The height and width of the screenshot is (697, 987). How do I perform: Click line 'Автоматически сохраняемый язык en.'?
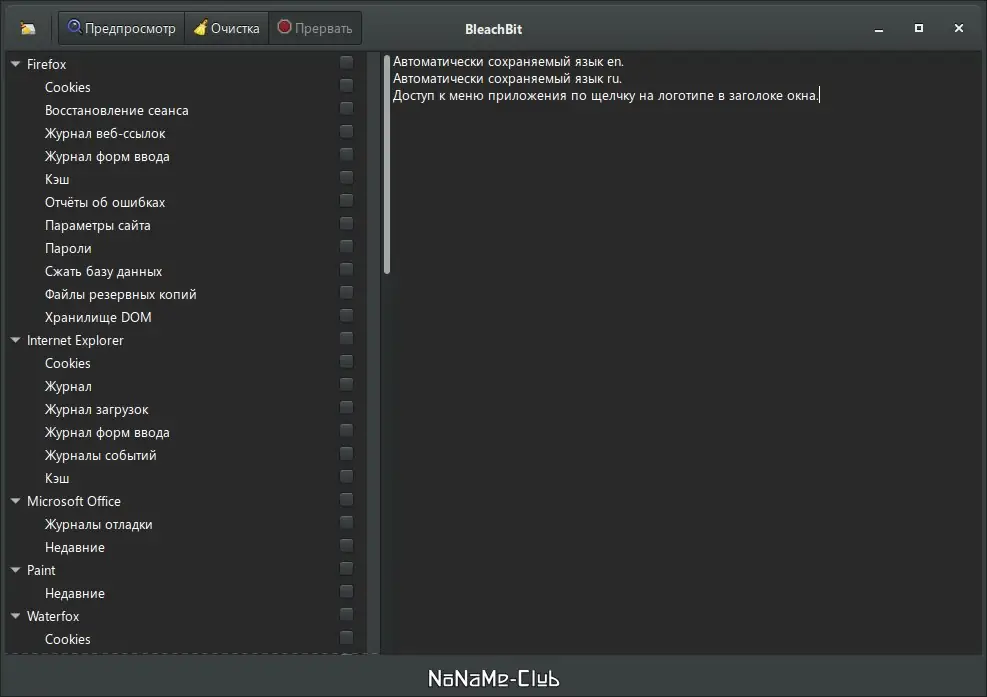[508, 62]
